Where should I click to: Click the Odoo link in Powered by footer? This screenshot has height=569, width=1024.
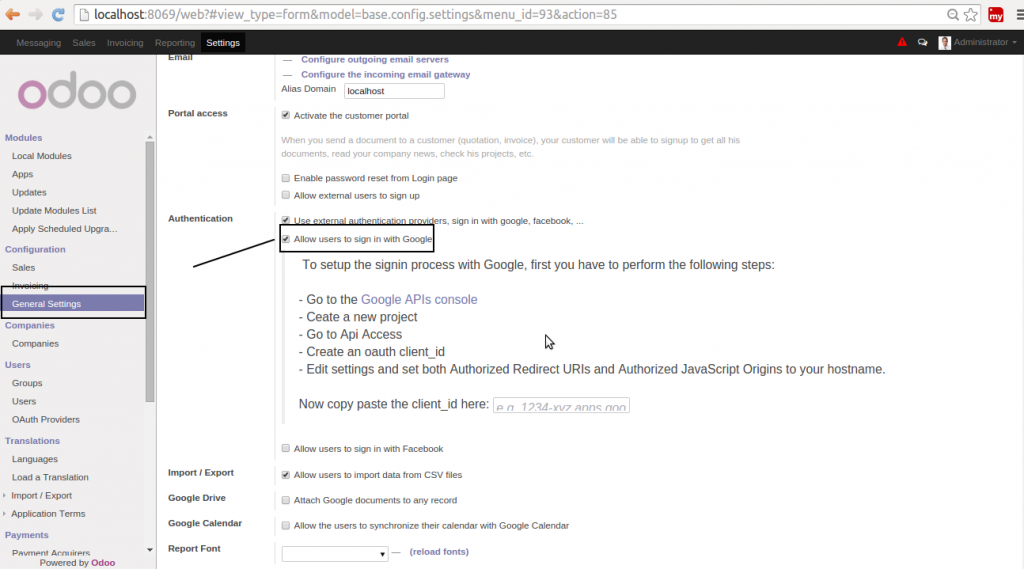pyautogui.click(x=103, y=562)
